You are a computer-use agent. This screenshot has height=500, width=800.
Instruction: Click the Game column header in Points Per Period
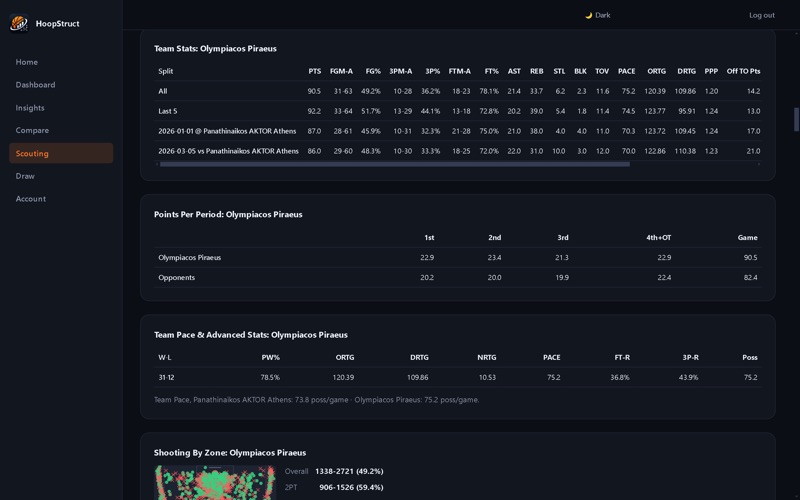[x=747, y=238]
